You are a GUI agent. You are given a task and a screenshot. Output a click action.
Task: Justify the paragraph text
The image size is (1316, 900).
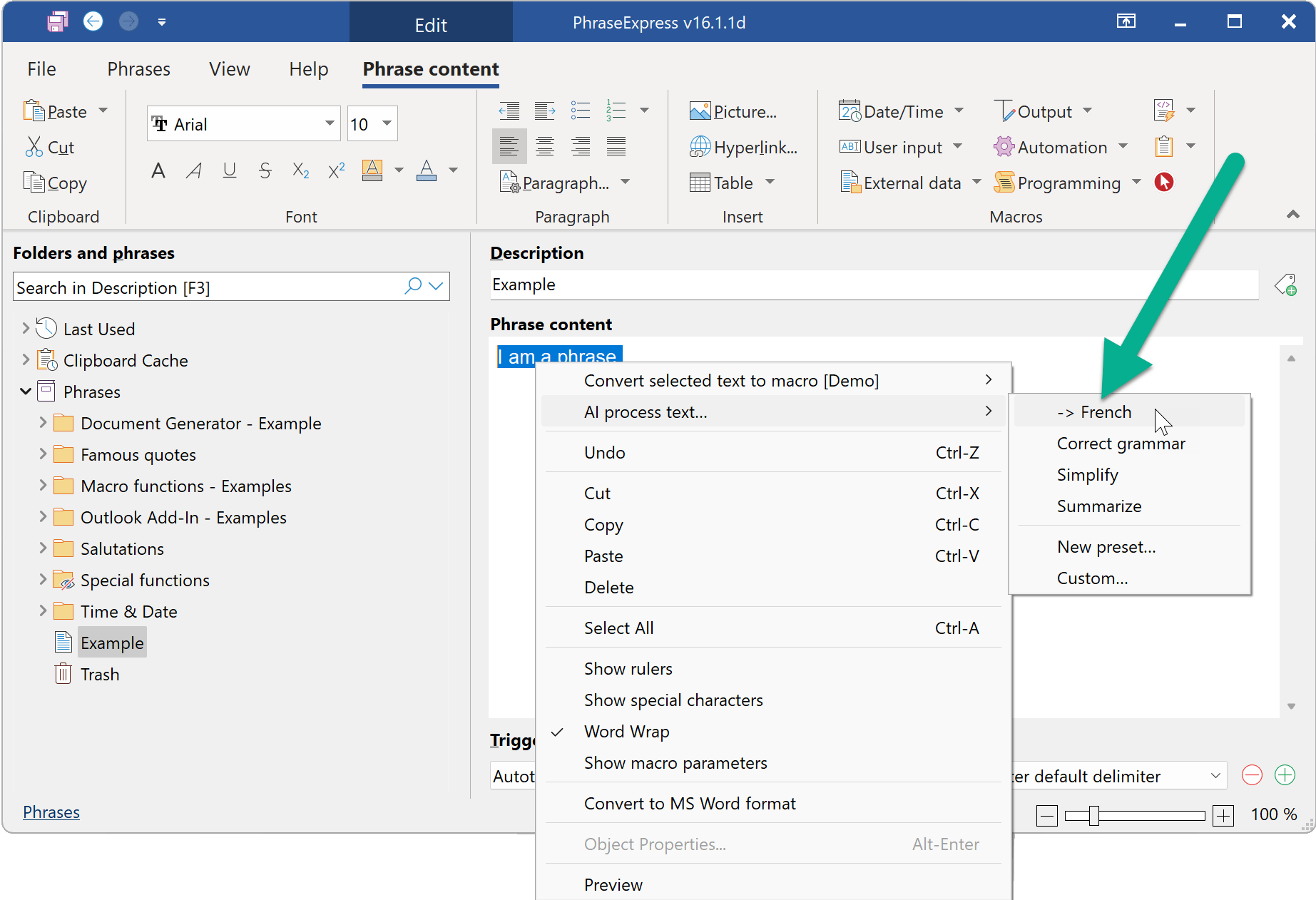(616, 146)
